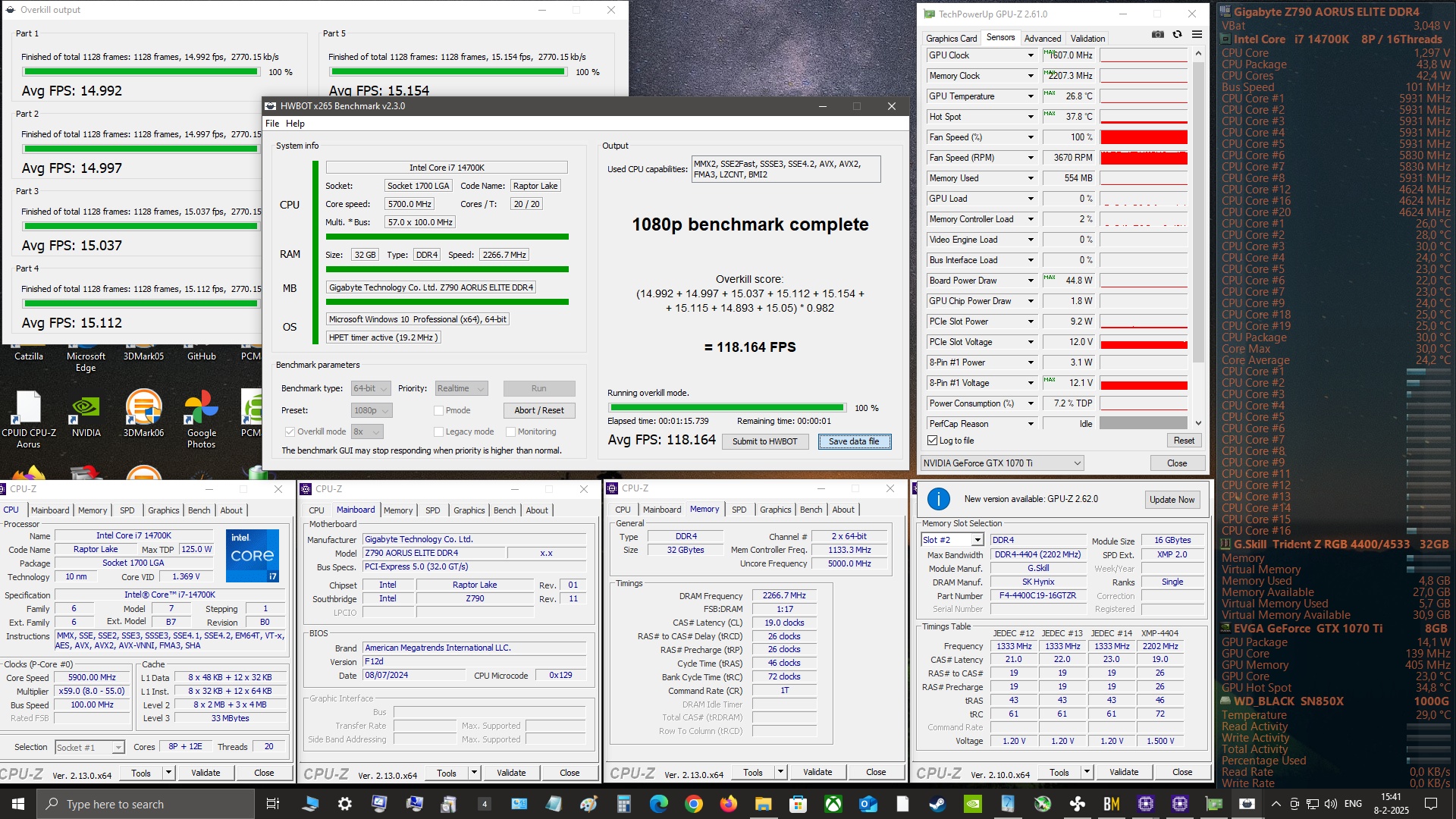Toggle the Overkill mode checkbox
The height and width of the screenshot is (819, 1456).
[290, 431]
